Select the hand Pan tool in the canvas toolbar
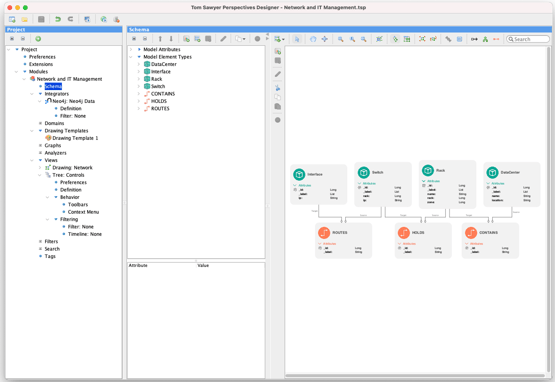The height and width of the screenshot is (382, 555). point(313,39)
